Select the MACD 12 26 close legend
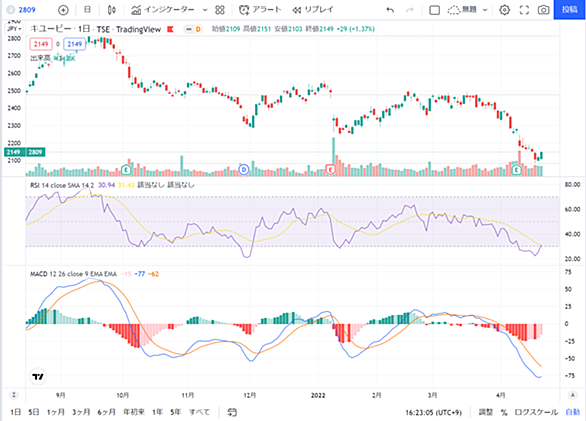This screenshot has width=586, height=421. (x=73, y=274)
